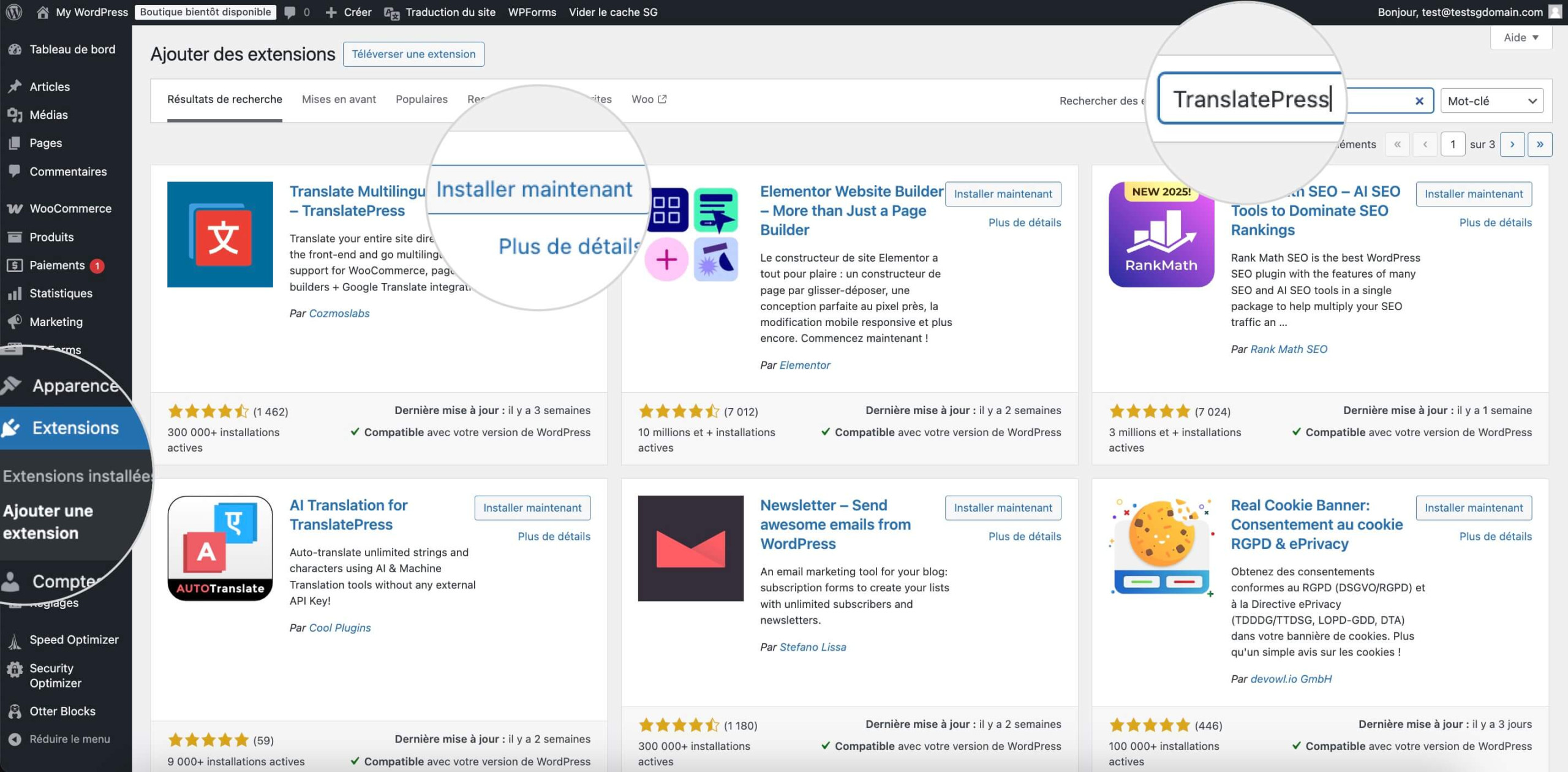
Task: Open the Cool Plugins author link
Action: 340,627
